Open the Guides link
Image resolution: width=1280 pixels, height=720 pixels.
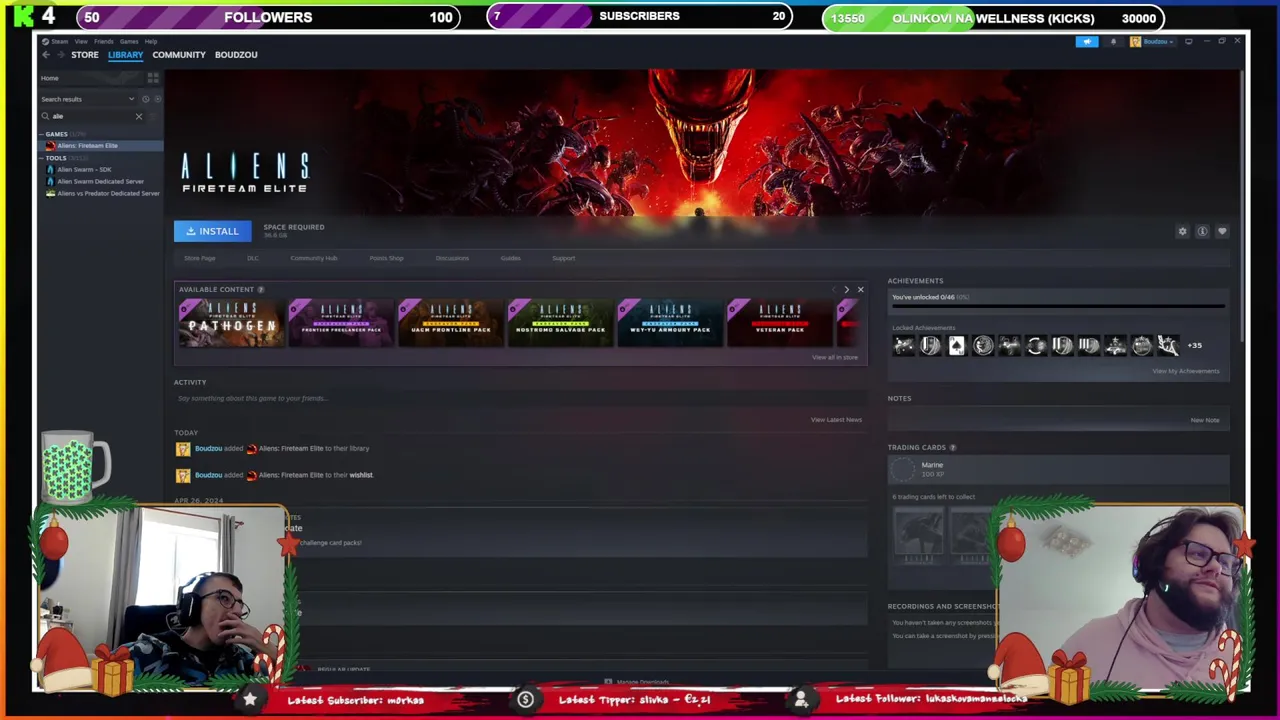click(511, 258)
